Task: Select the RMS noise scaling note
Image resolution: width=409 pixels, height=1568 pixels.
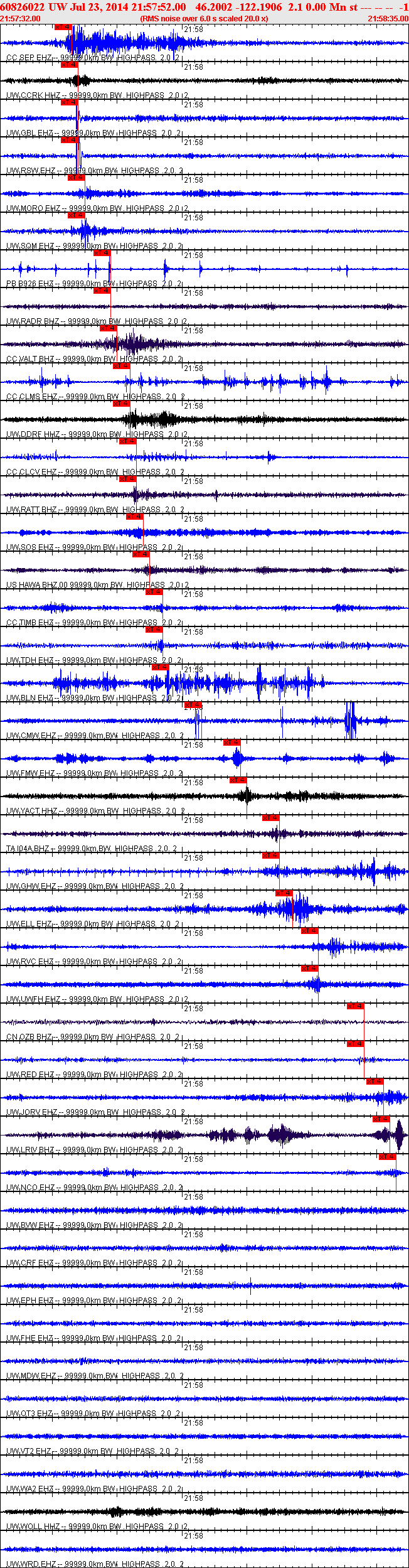Action: (204, 19)
